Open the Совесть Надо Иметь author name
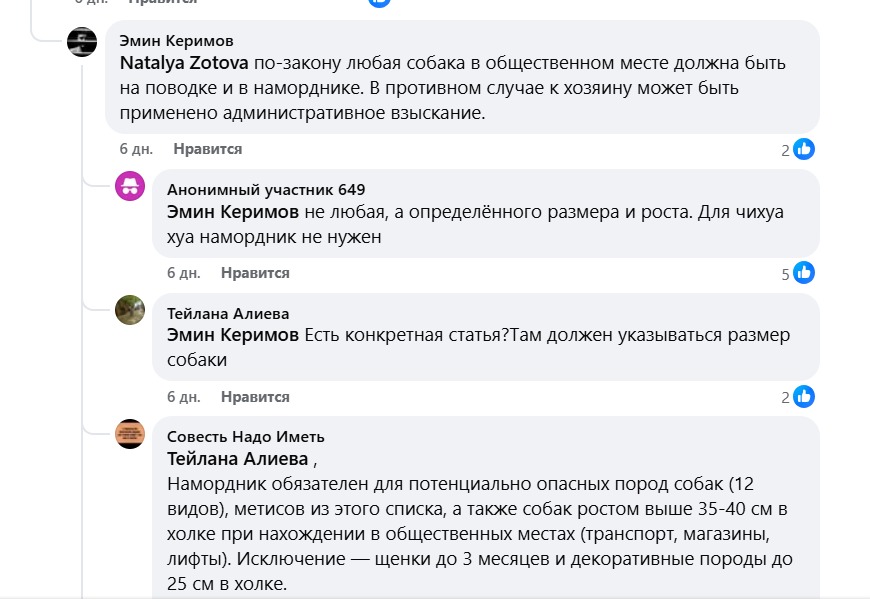 click(x=245, y=436)
